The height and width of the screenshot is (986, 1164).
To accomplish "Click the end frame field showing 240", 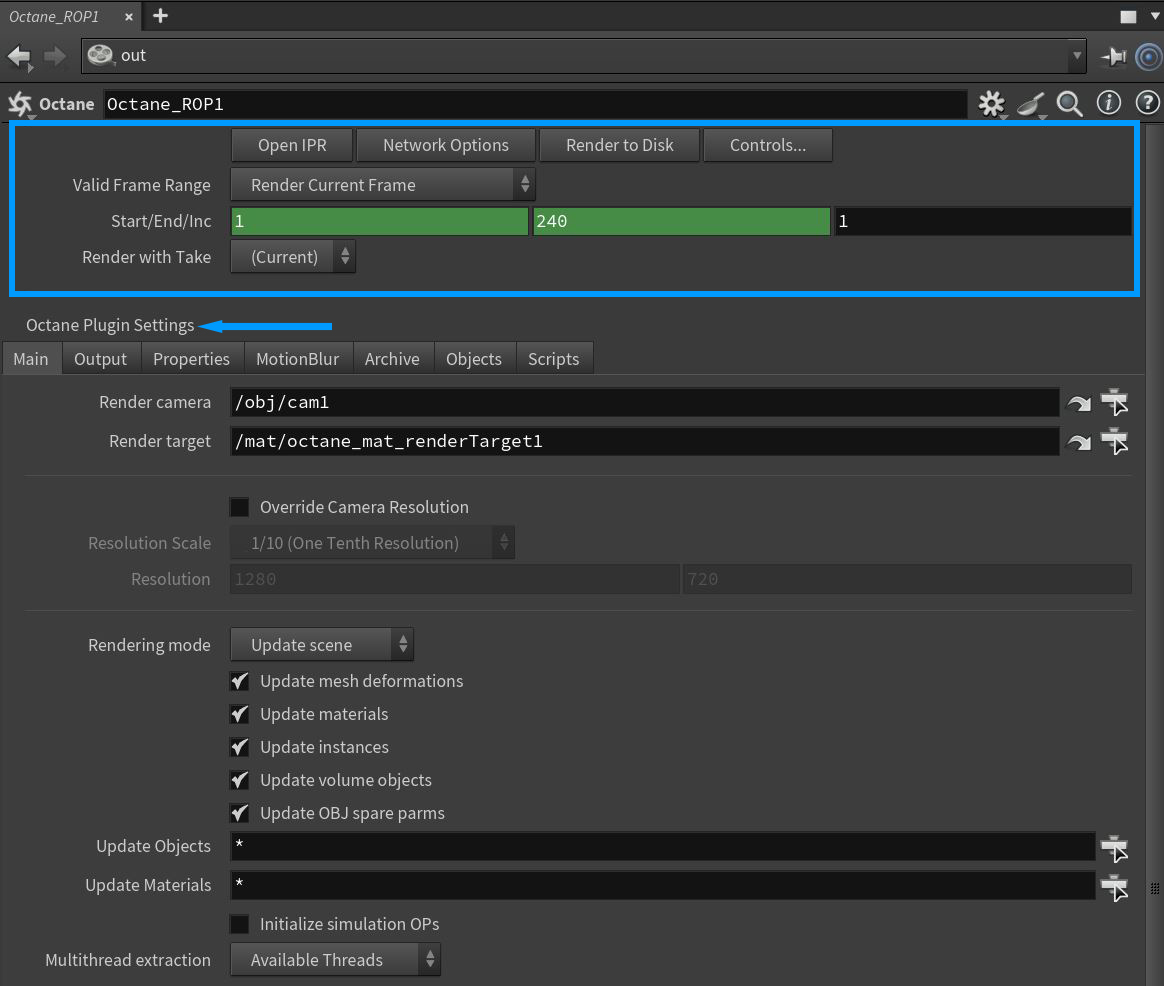I will click(680, 221).
